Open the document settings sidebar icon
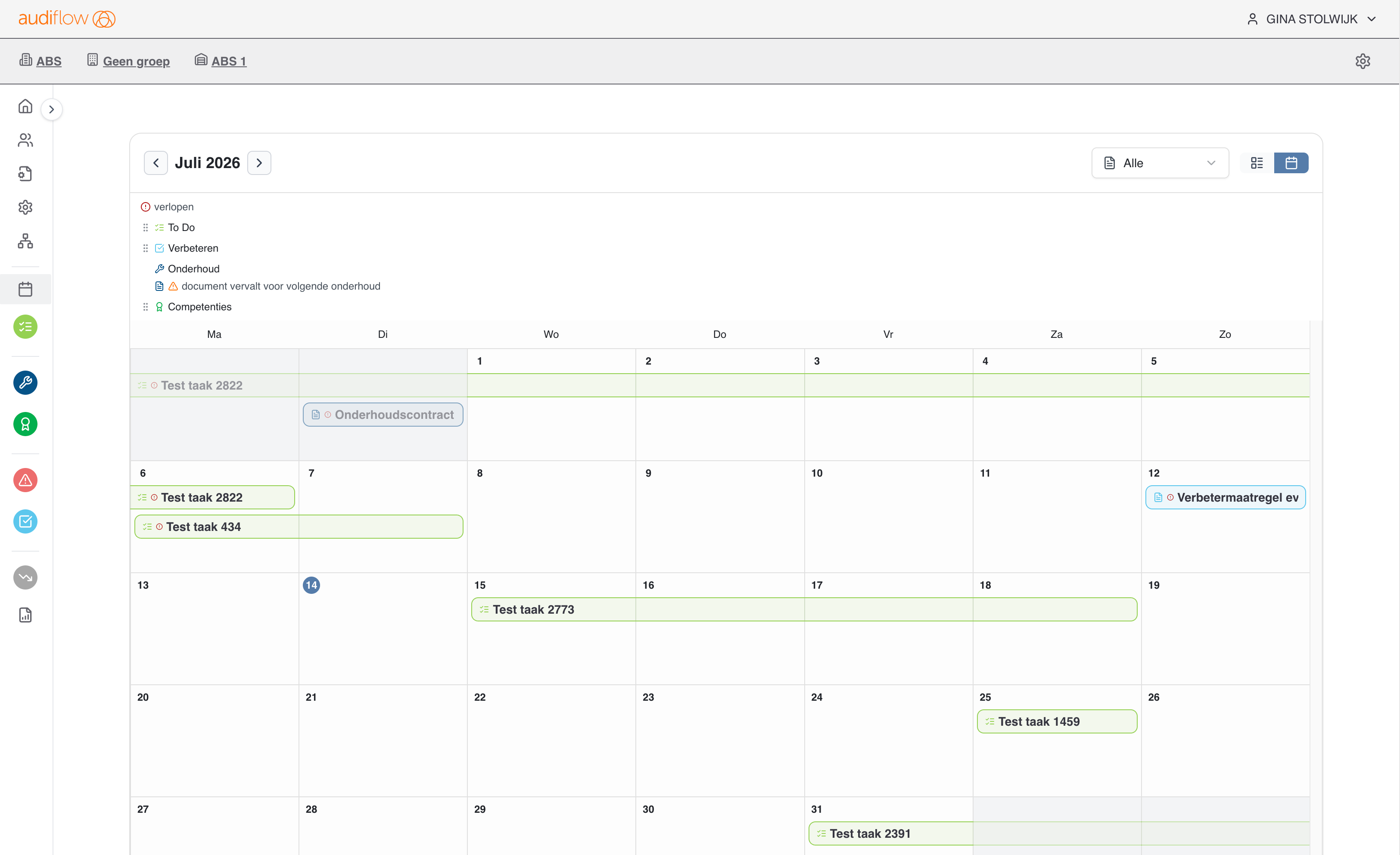The image size is (1400, 855). (x=25, y=173)
